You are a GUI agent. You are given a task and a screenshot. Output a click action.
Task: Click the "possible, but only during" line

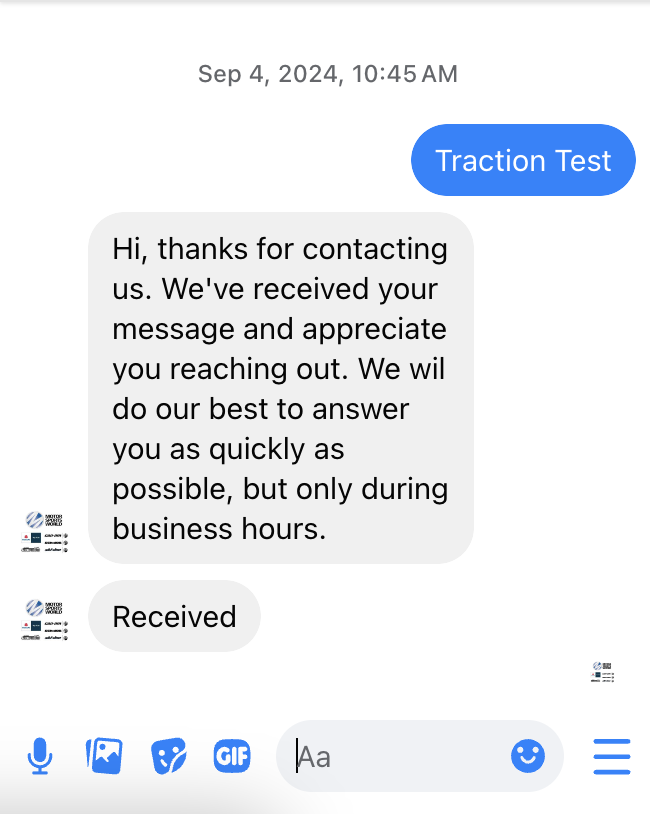click(x=280, y=490)
